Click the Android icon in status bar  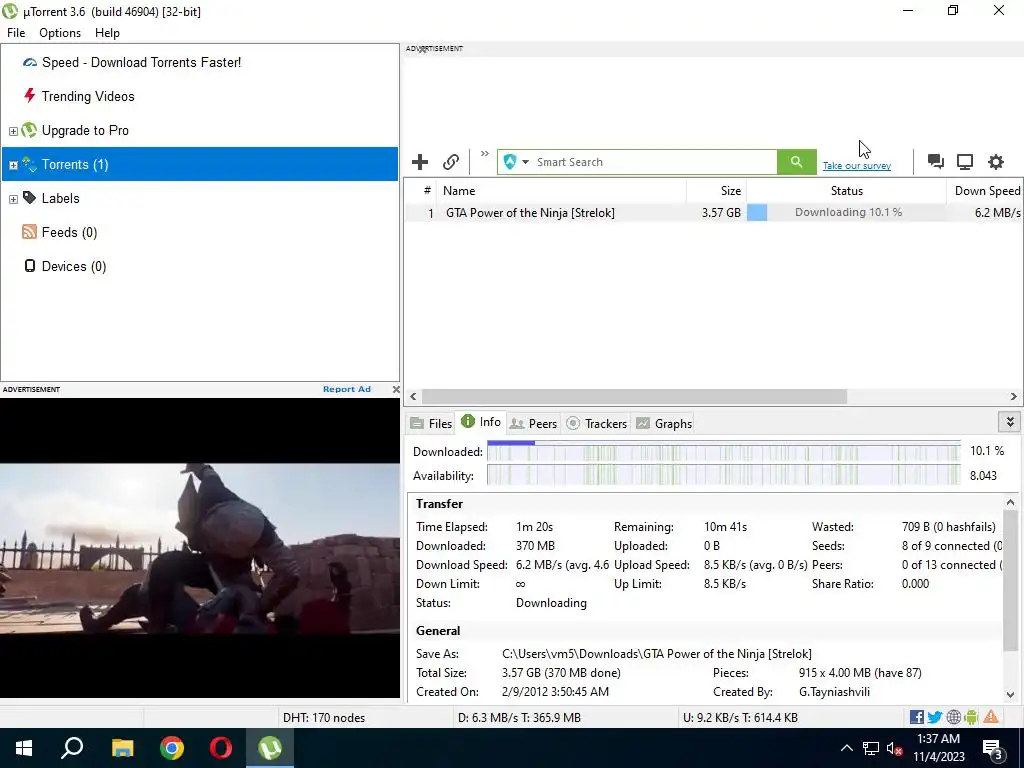click(x=971, y=717)
